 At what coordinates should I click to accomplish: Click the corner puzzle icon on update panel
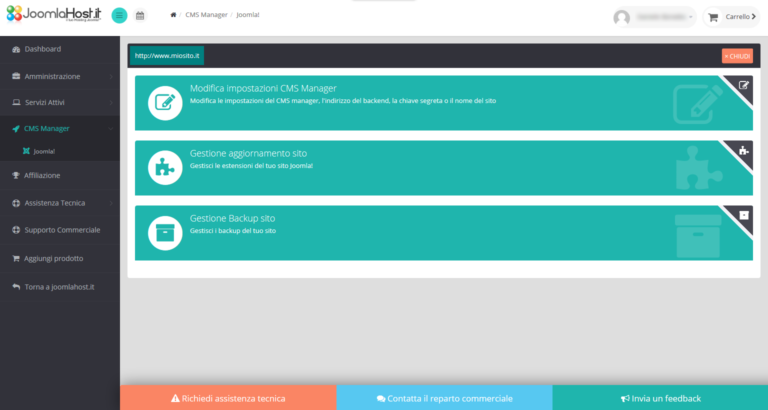(x=743, y=150)
